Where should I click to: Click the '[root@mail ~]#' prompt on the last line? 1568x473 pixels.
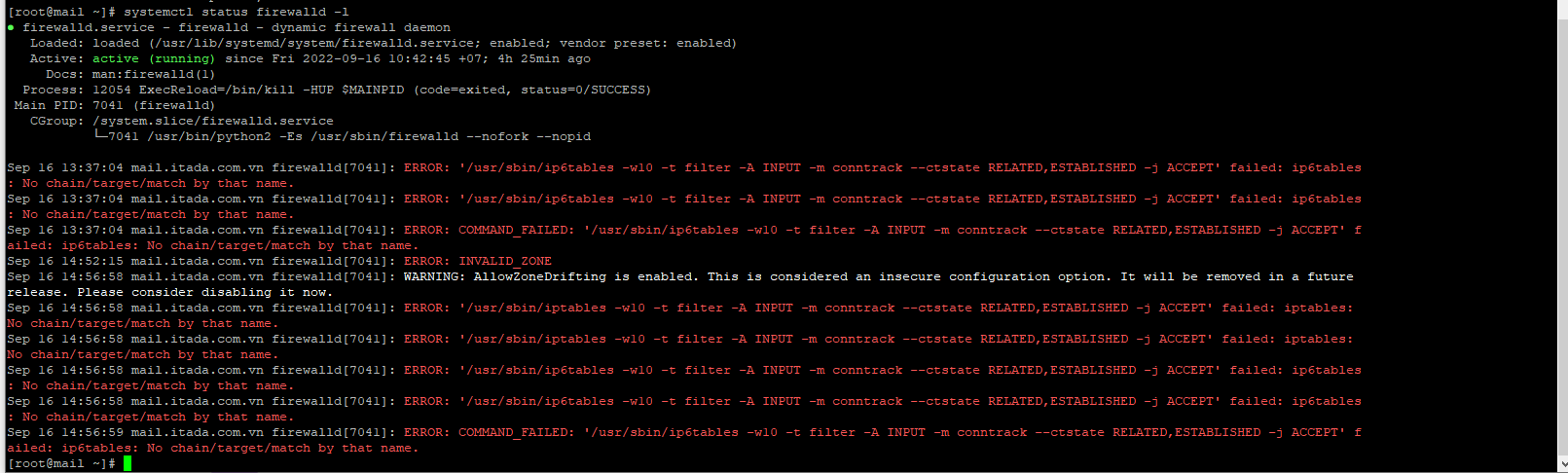tap(61, 463)
